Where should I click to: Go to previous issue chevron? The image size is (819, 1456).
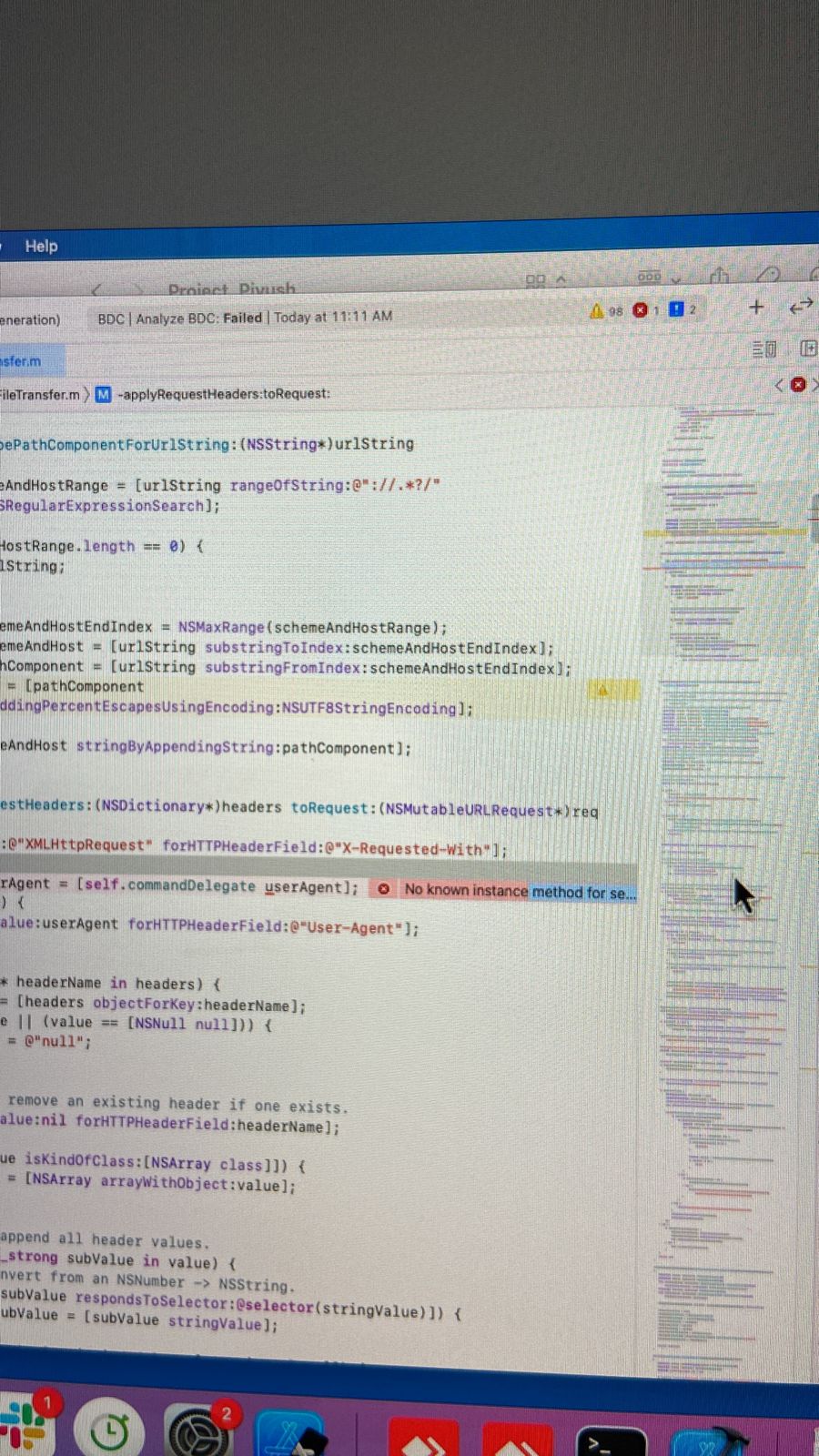pos(779,385)
